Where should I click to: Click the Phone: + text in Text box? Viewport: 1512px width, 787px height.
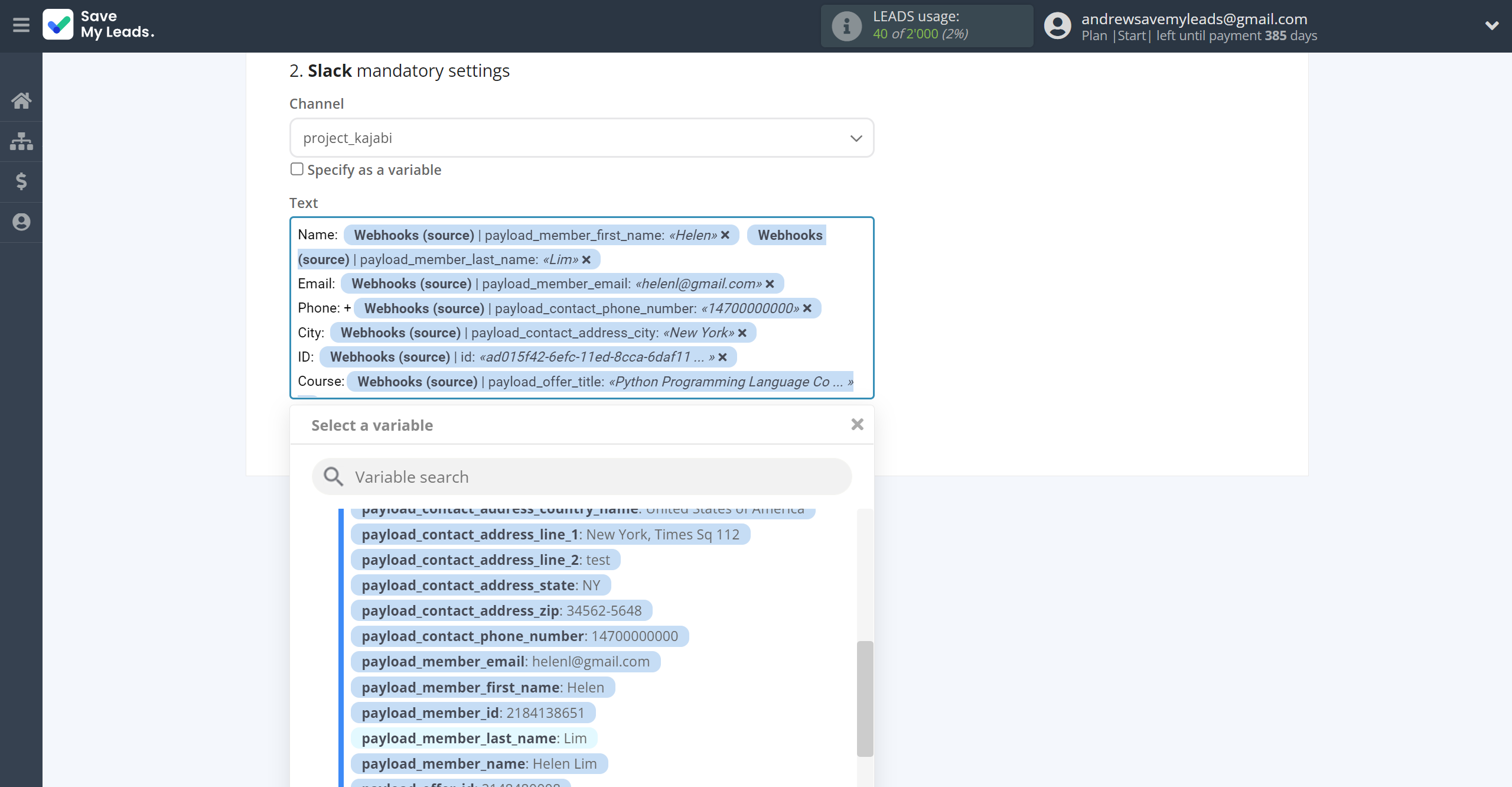[x=324, y=308]
